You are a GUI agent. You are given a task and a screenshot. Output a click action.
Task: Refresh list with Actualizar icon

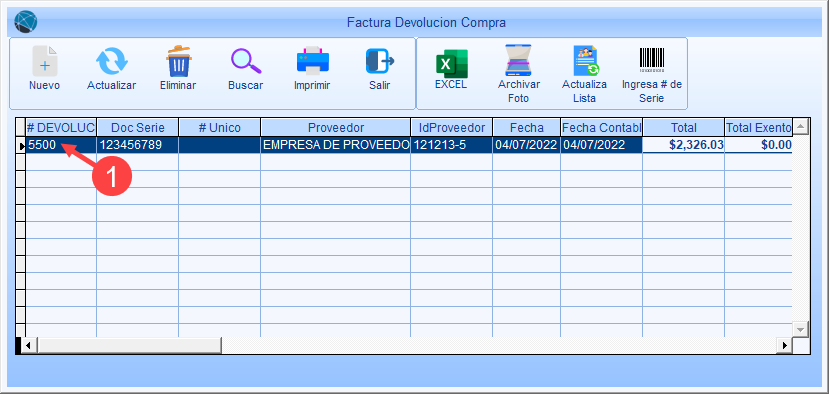pos(112,61)
